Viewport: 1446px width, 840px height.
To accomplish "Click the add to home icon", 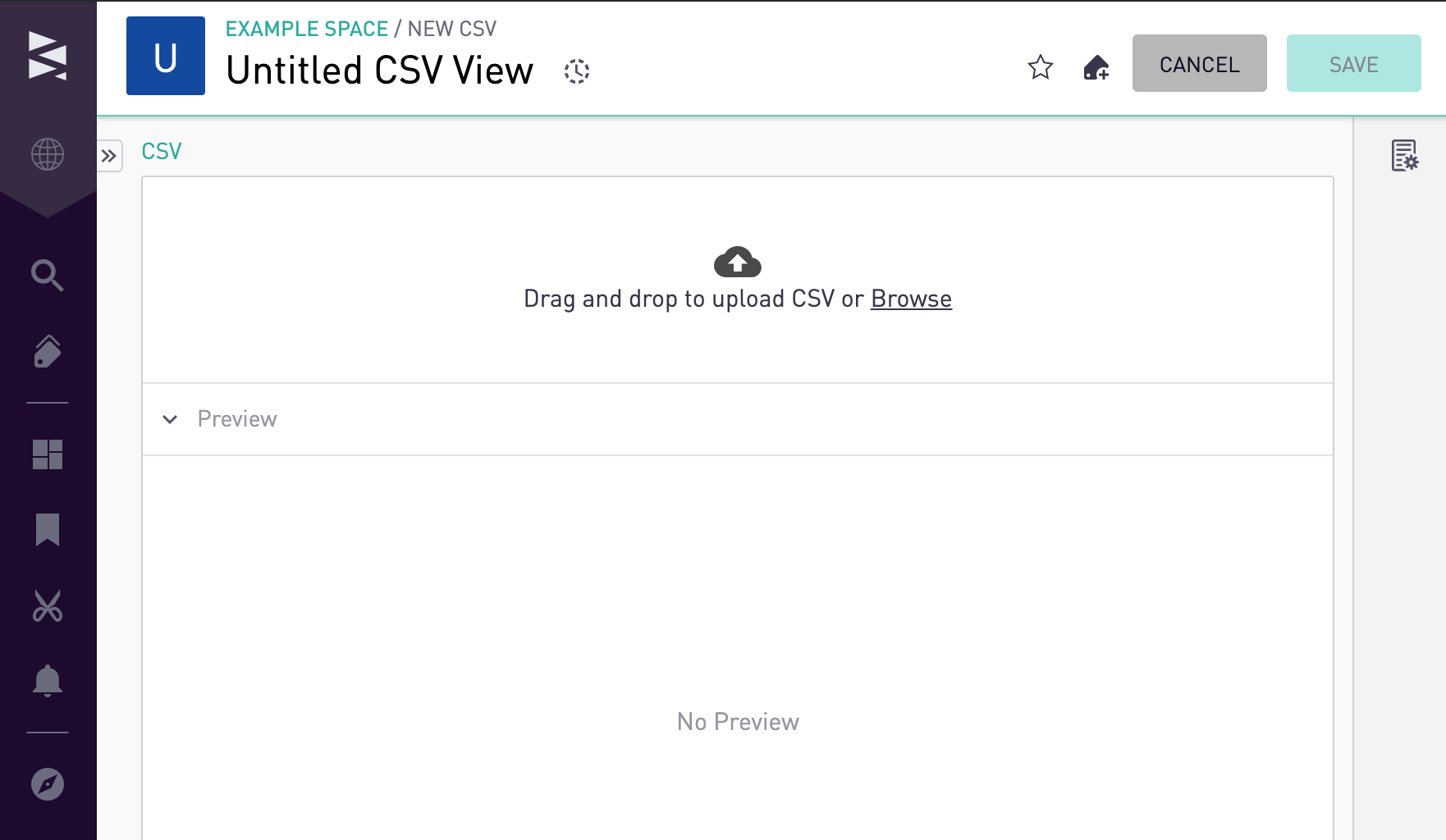I will pos(1096,67).
